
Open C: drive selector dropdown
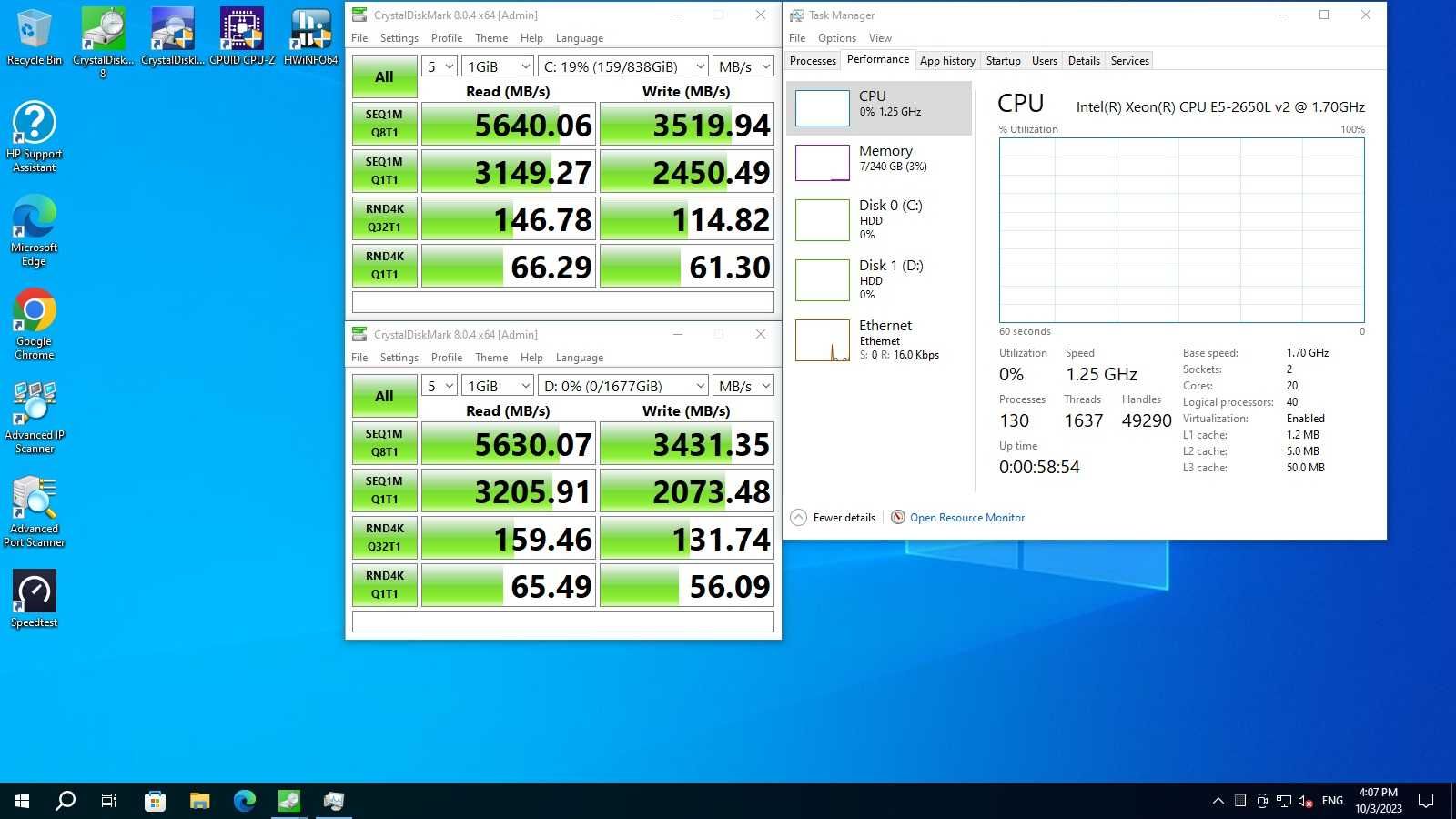[623, 66]
